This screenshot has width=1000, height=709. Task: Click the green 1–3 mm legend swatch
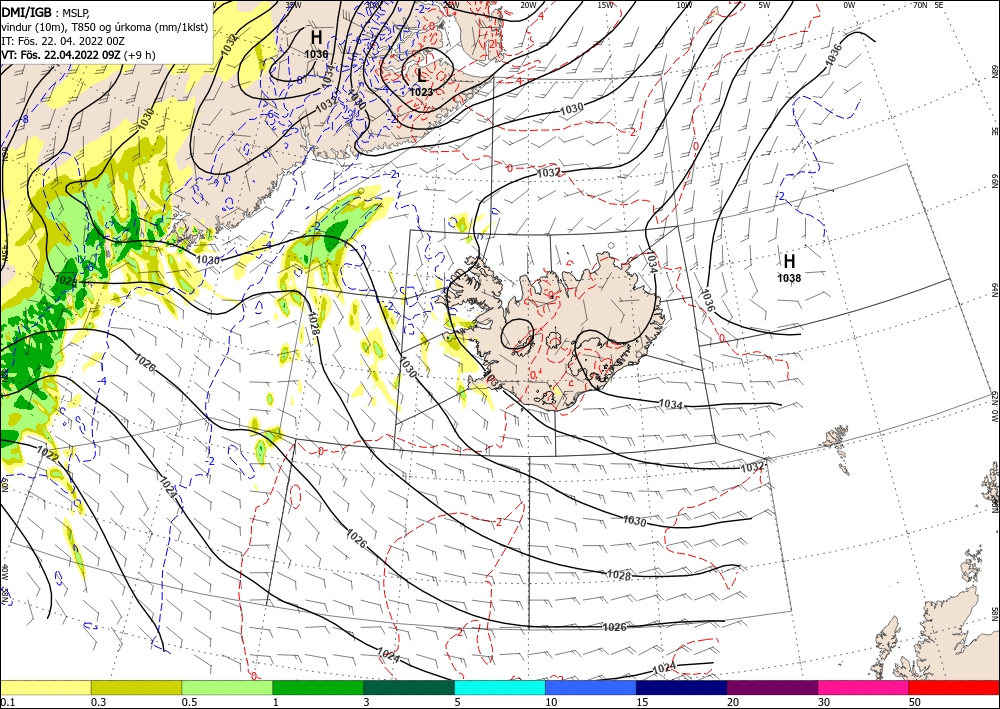(318, 687)
